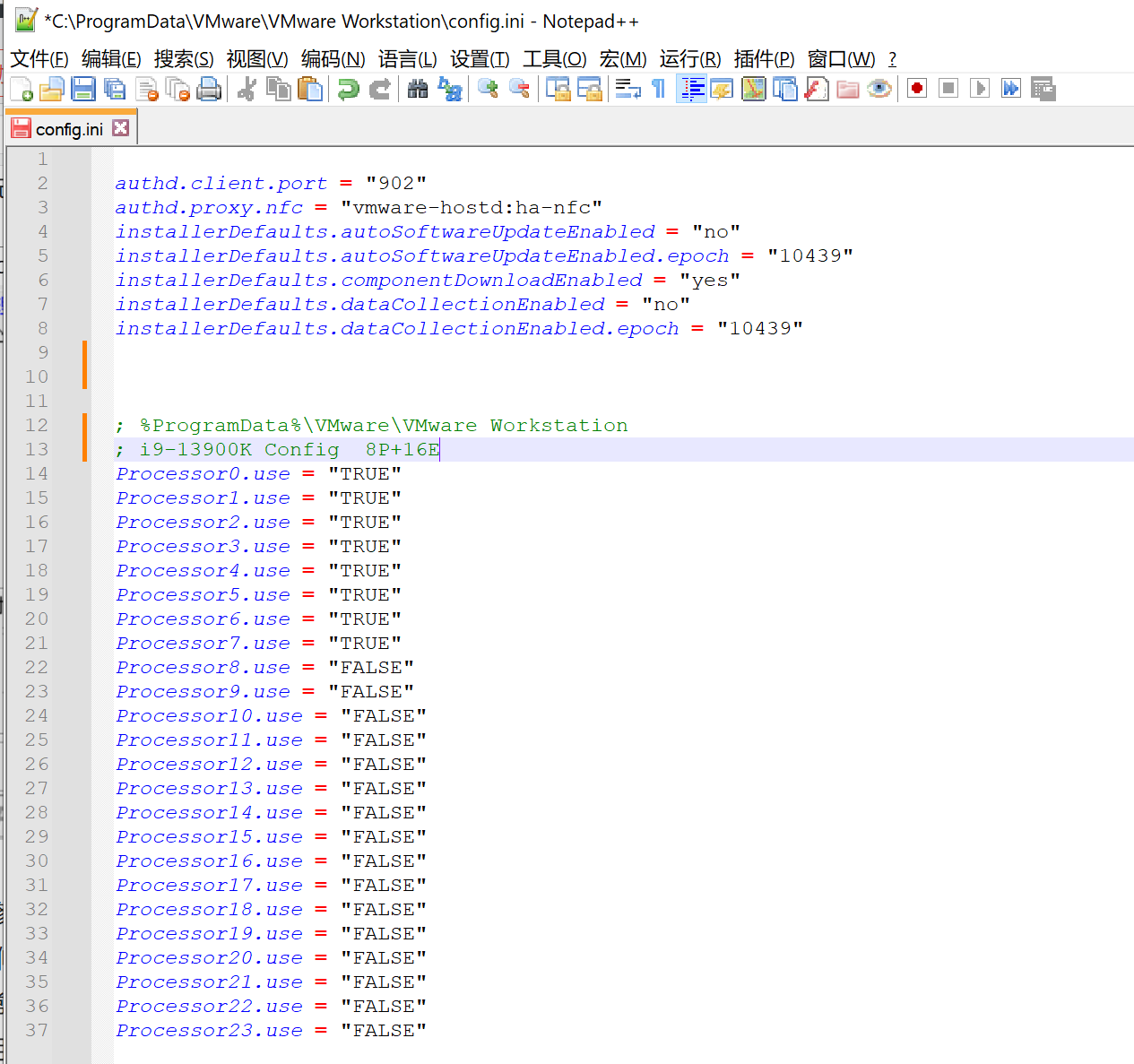
Task: Click the Zoom Out magnifier icon
Action: coord(519,89)
